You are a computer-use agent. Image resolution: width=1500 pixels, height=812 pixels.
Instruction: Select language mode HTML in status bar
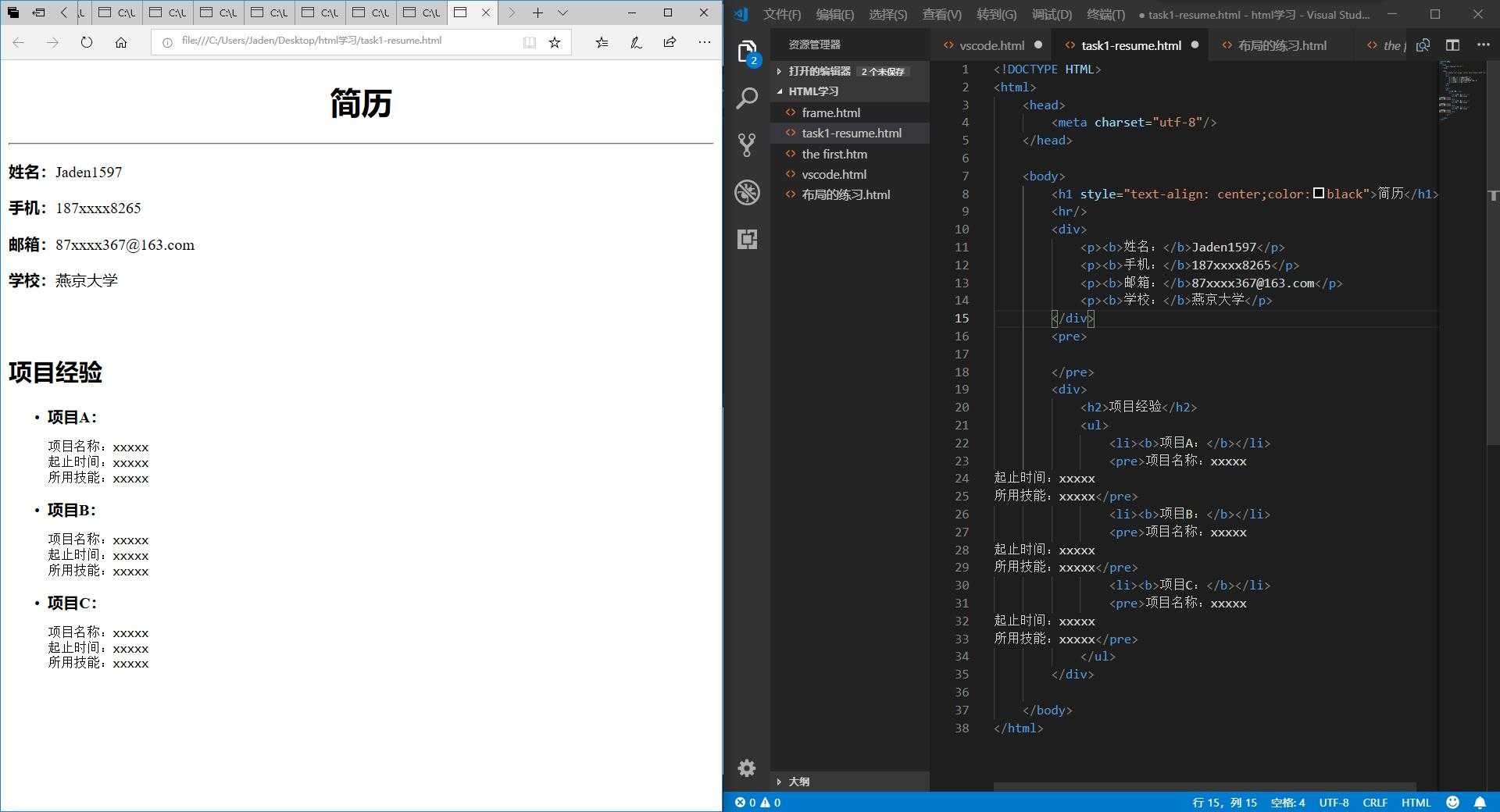(x=1416, y=802)
